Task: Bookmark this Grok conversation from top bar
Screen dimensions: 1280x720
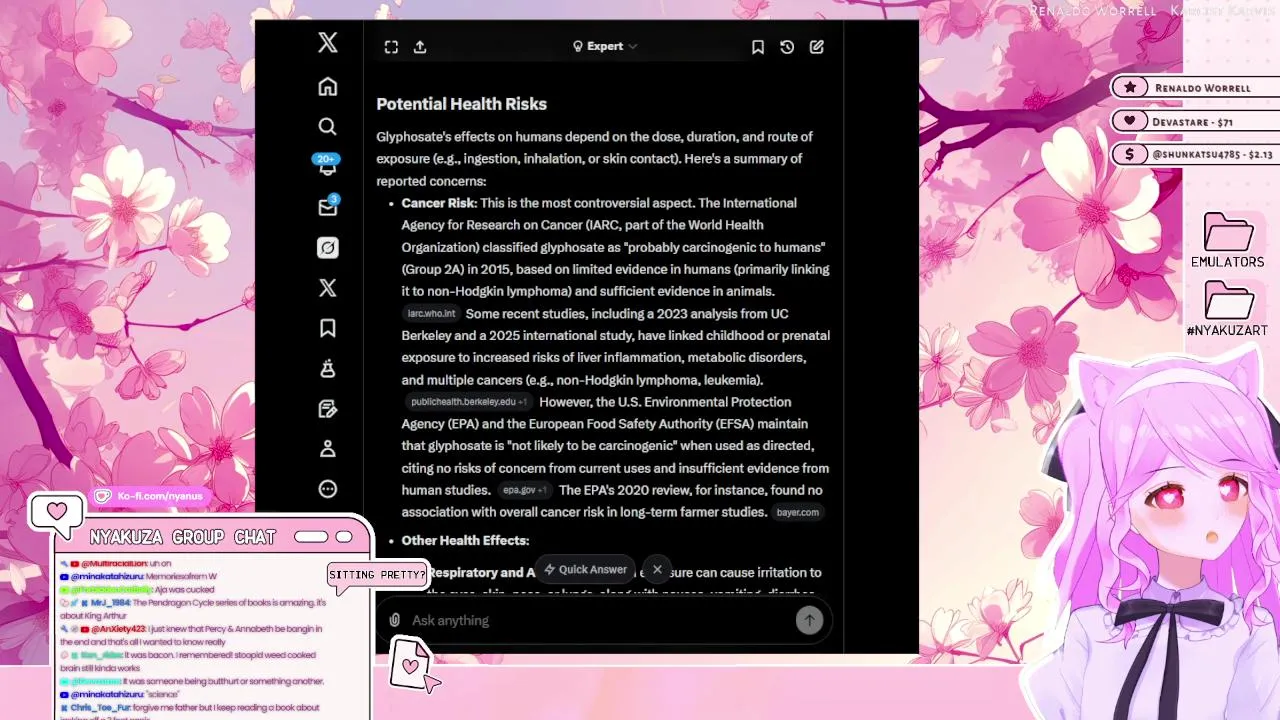Action: [758, 47]
